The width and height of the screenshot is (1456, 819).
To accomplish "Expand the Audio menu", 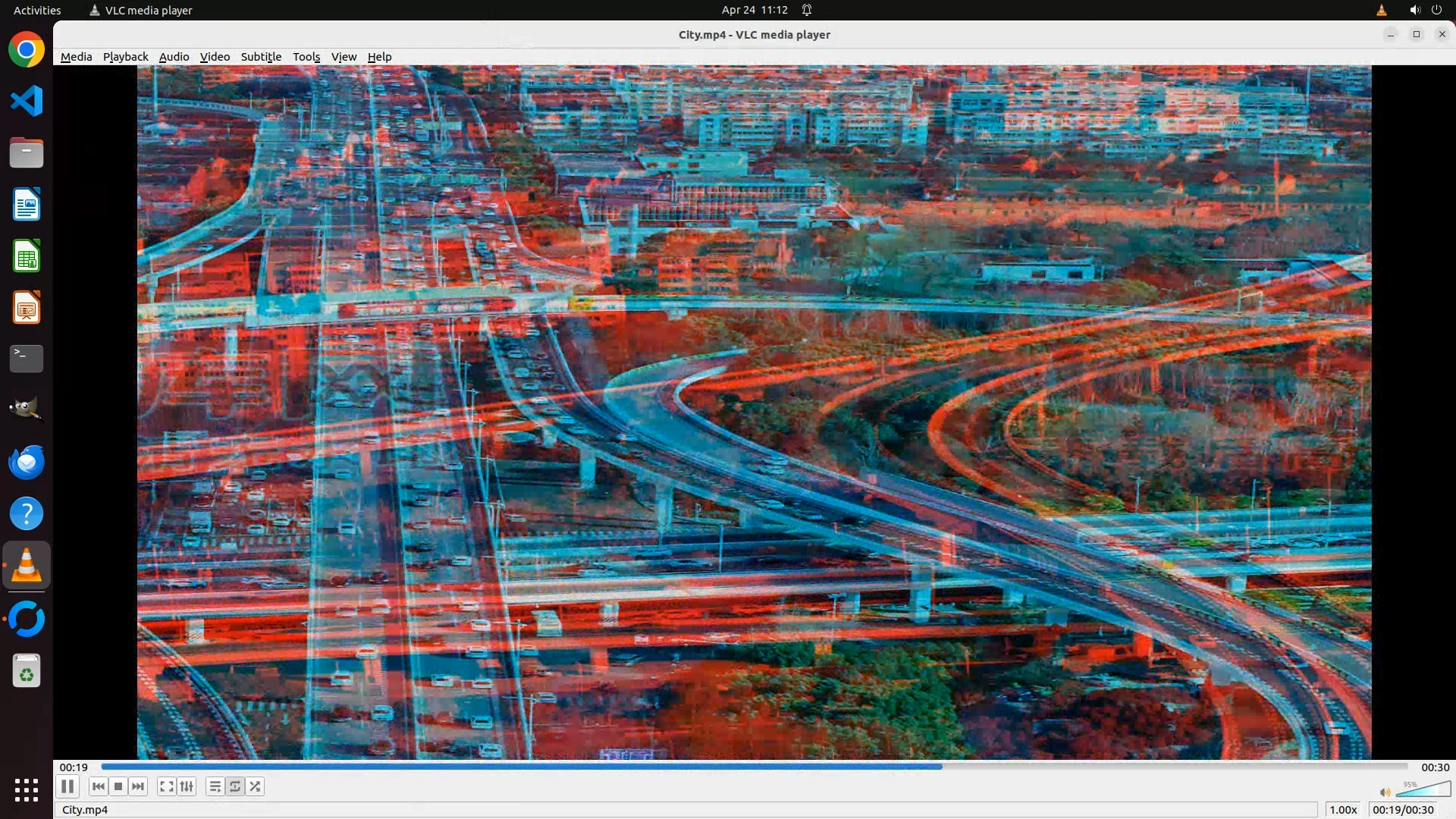I will pos(174,57).
